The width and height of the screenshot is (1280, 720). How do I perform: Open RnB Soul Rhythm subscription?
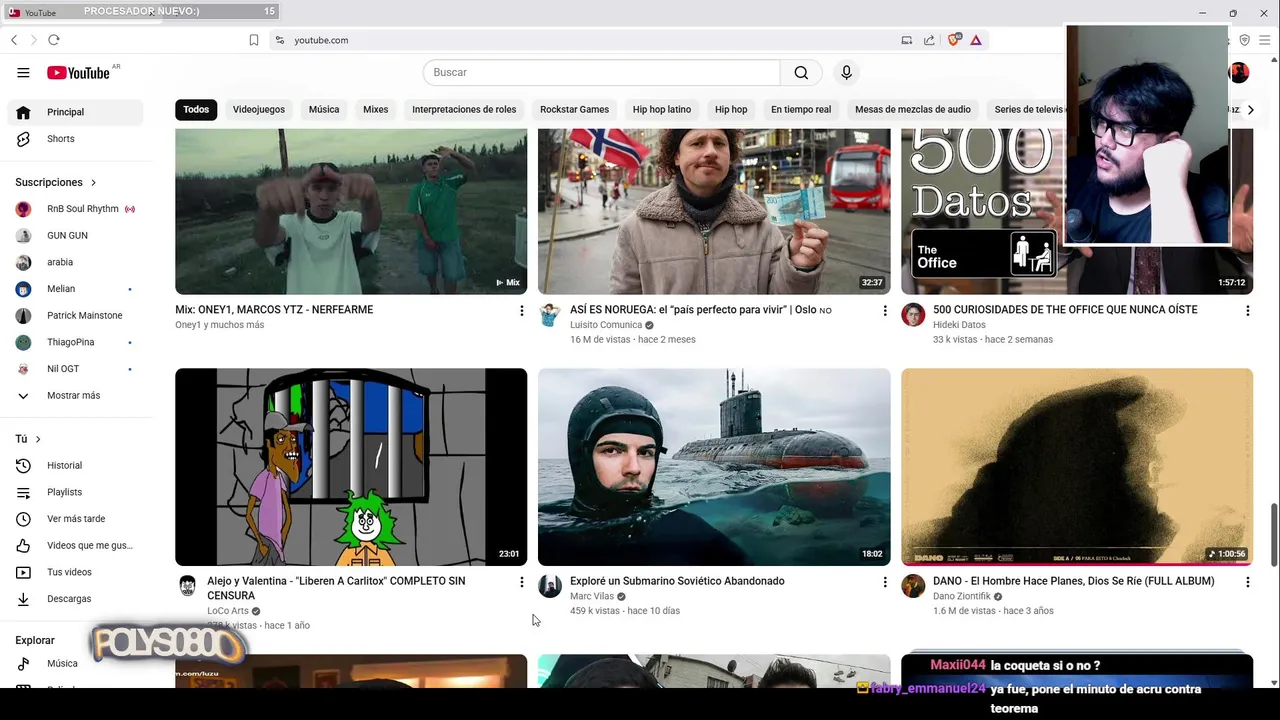75,209
